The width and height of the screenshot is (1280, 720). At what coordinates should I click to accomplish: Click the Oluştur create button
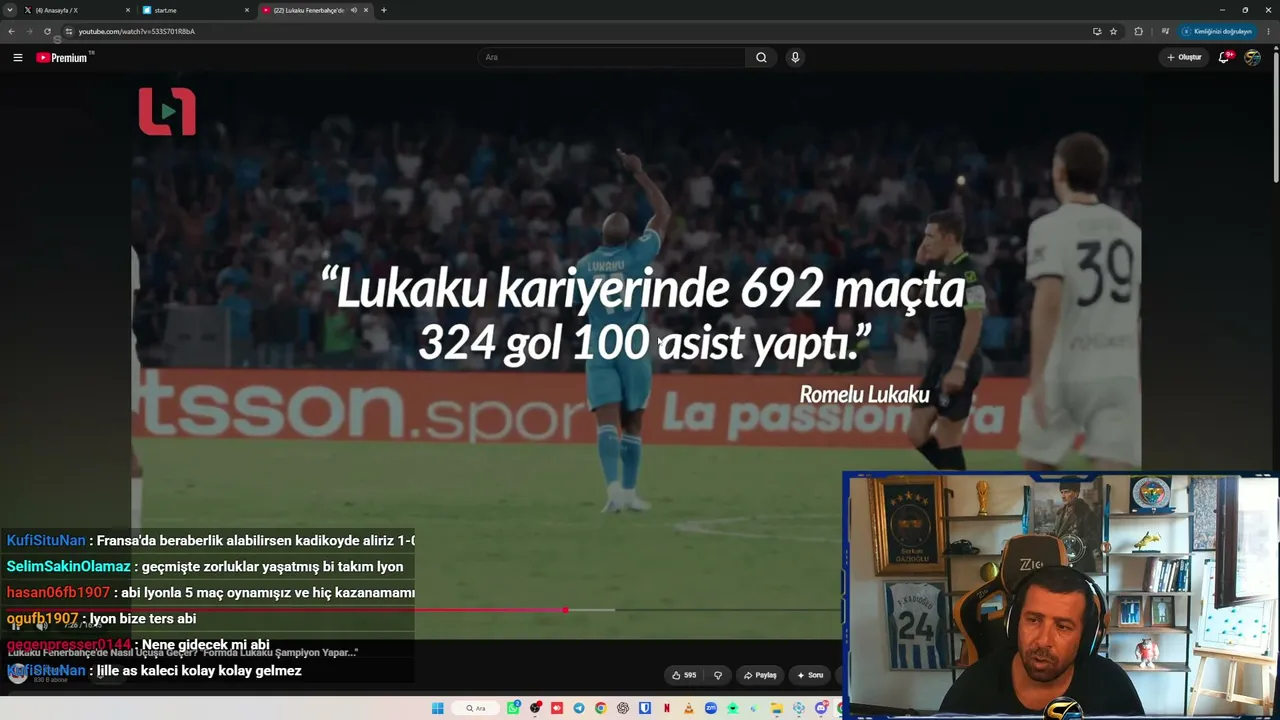click(1184, 58)
